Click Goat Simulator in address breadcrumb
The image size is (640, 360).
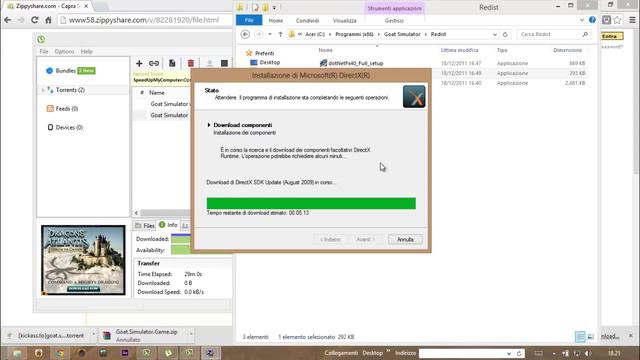pyautogui.click(x=402, y=34)
